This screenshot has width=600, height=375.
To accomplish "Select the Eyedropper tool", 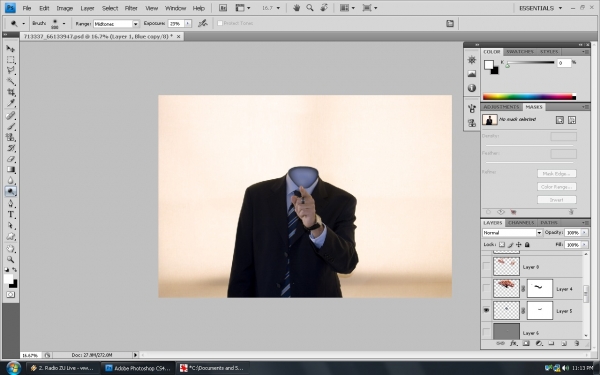I will (x=10, y=103).
